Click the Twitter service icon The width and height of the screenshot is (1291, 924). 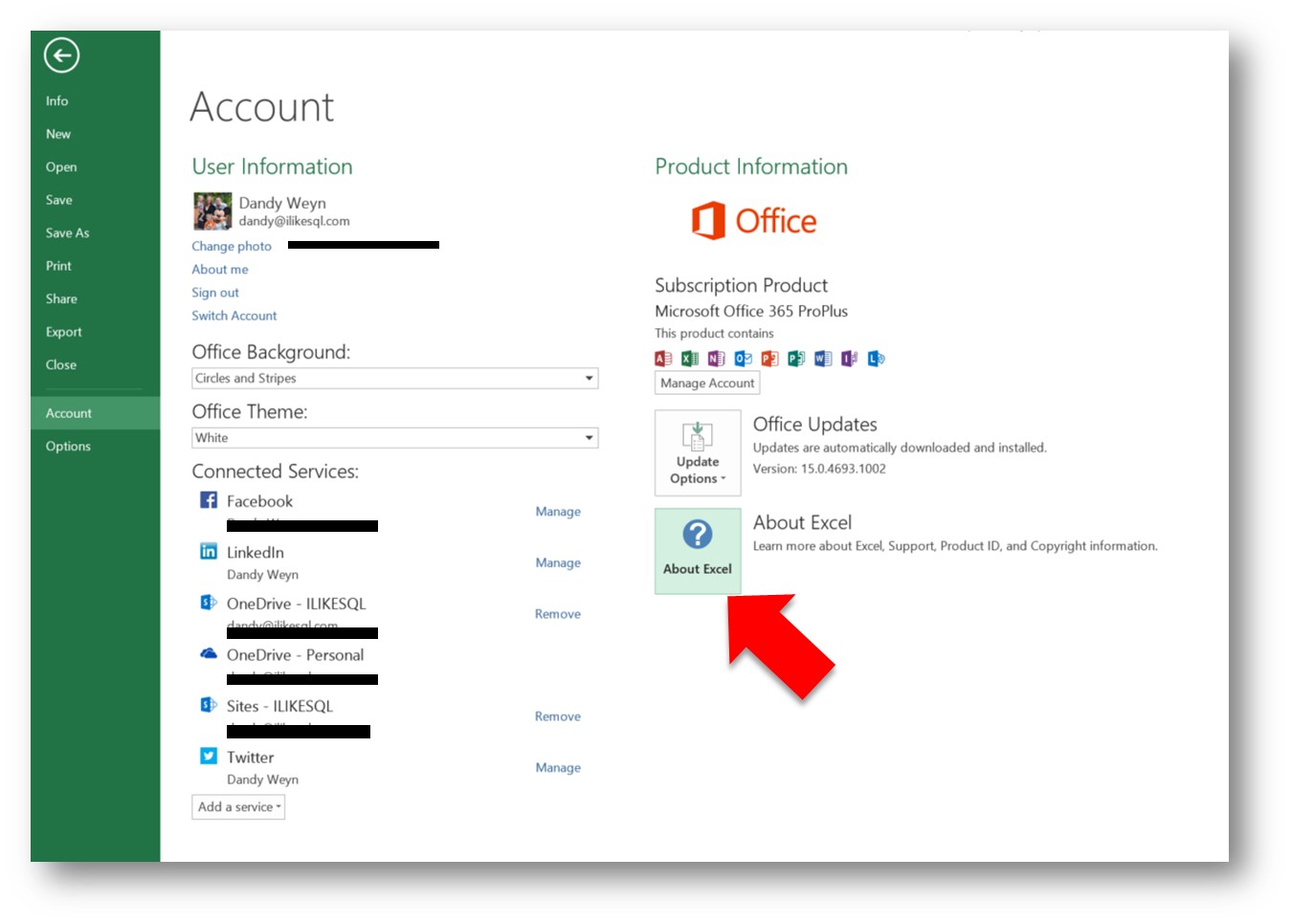point(209,756)
